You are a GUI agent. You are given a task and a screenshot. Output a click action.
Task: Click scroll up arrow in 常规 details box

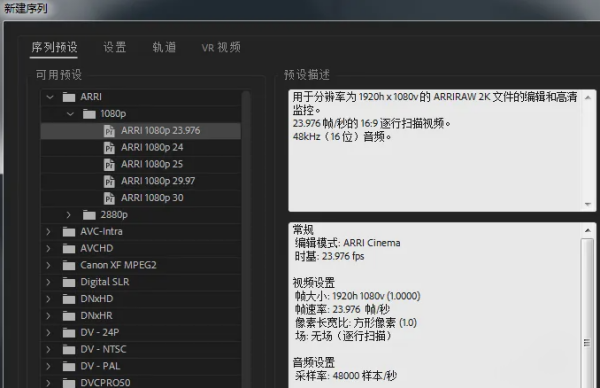(x=587, y=230)
